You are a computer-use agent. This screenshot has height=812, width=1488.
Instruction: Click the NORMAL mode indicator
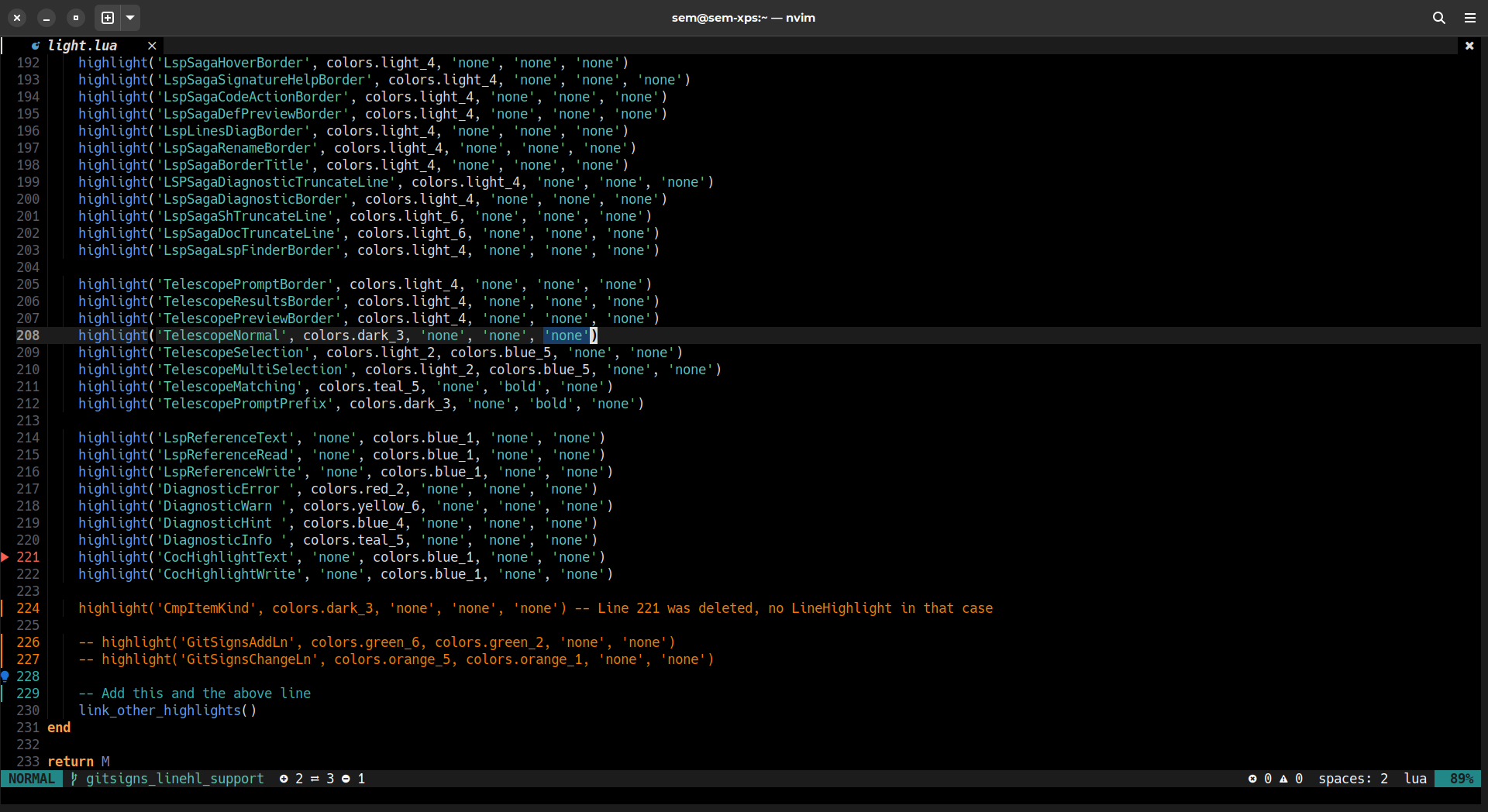click(x=32, y=779)
